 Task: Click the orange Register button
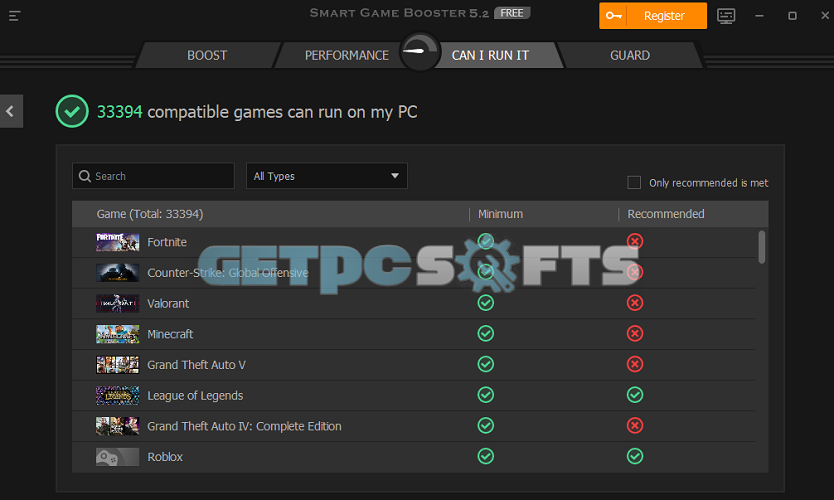point(653,15)
